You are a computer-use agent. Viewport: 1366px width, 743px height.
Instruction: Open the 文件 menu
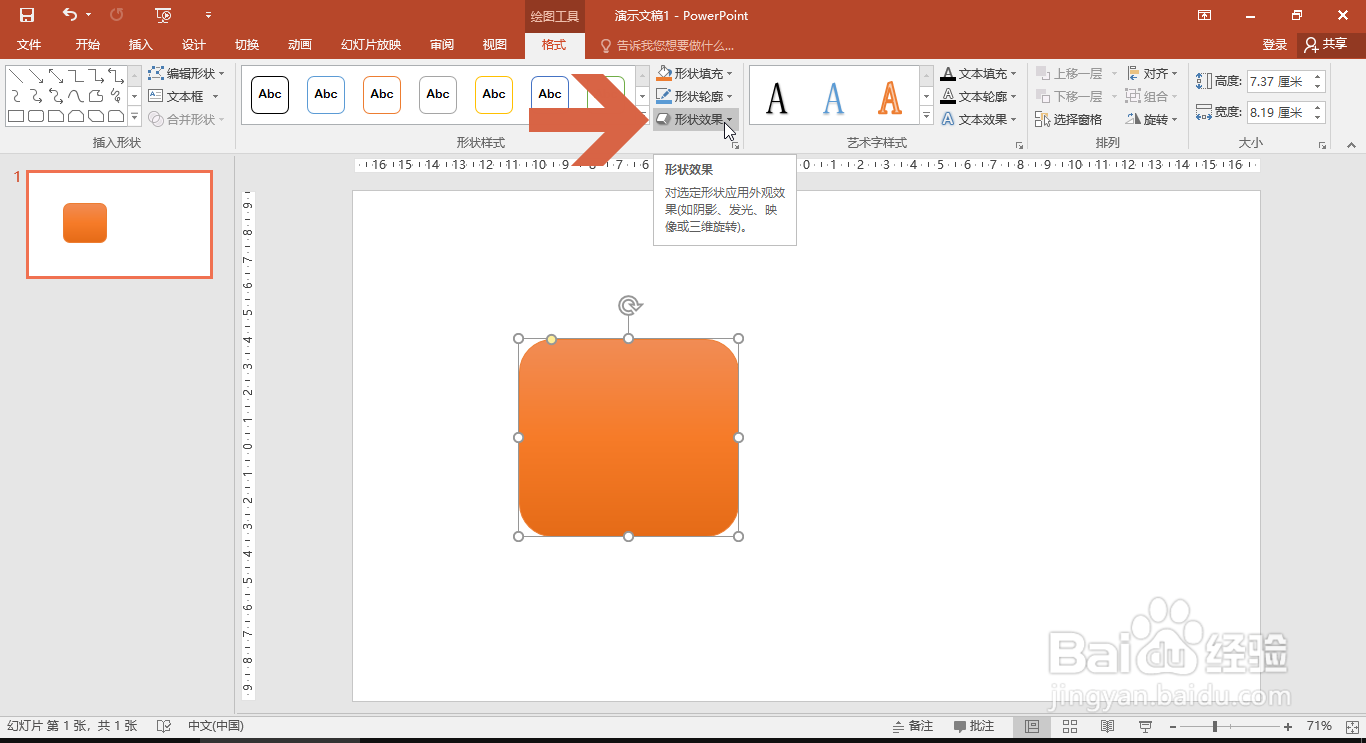point(29,45)
